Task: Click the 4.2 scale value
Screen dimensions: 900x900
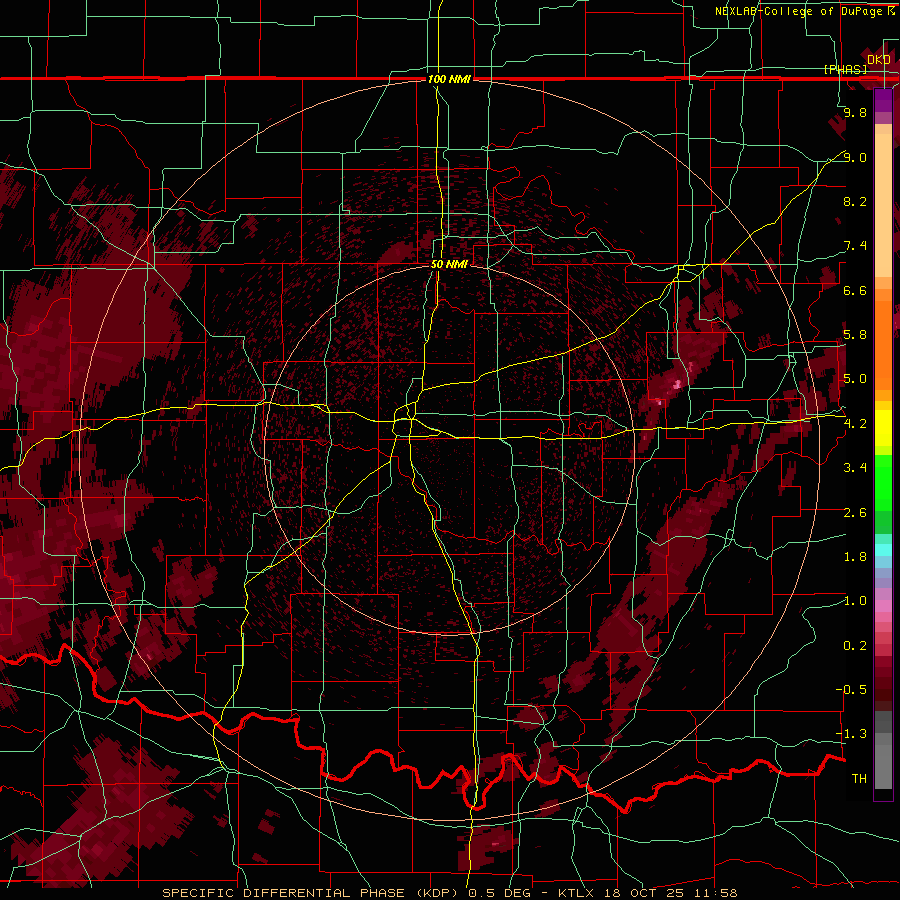Action: pyautogui.click(x=855, y=424)
